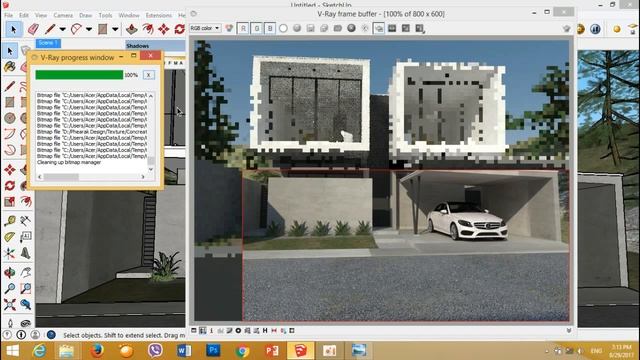Viewport: 640px width, 360px height.
Task: Select the Dimension tool in left toolbar
Action: pos(25,221)
